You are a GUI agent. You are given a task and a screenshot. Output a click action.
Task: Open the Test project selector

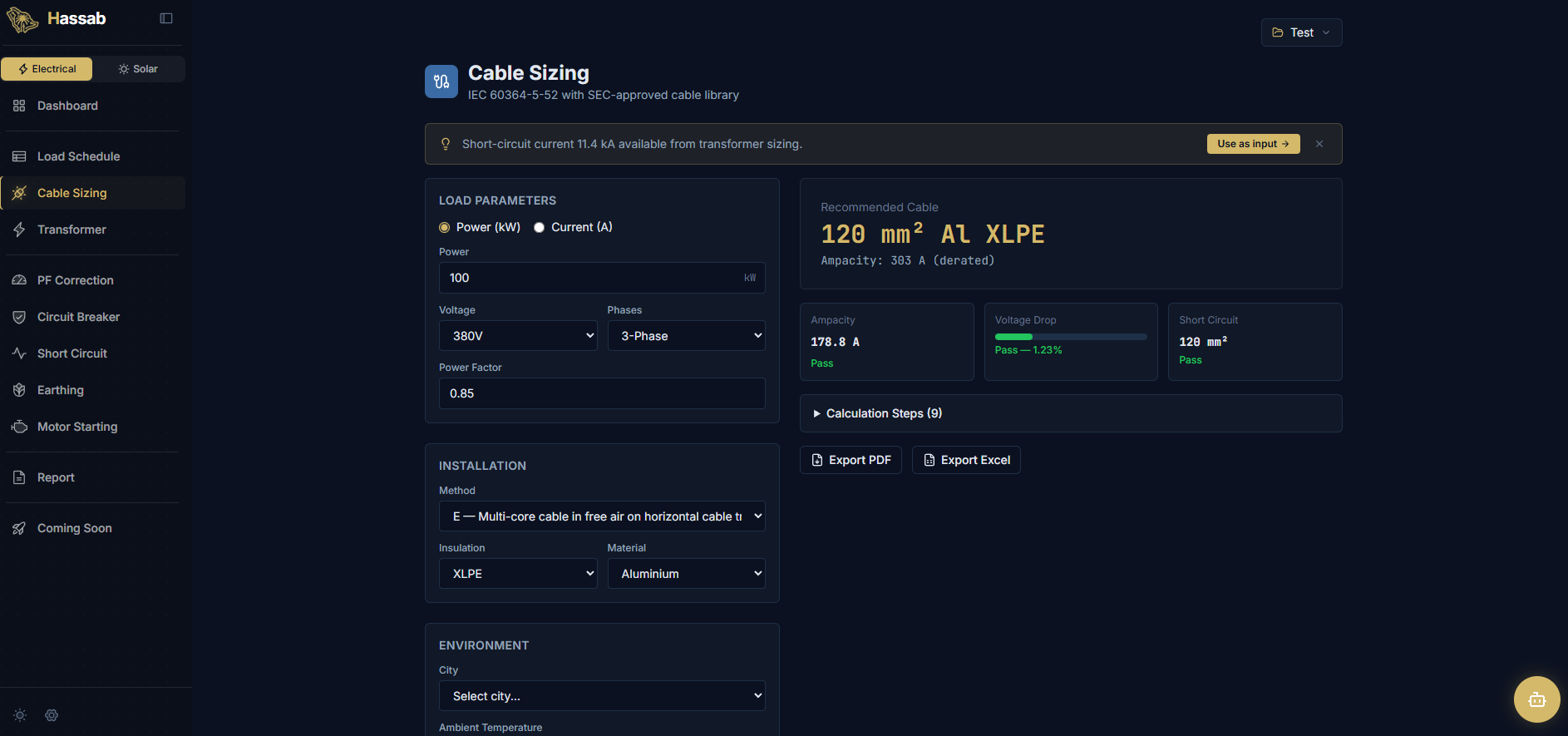pos(1301,32)
